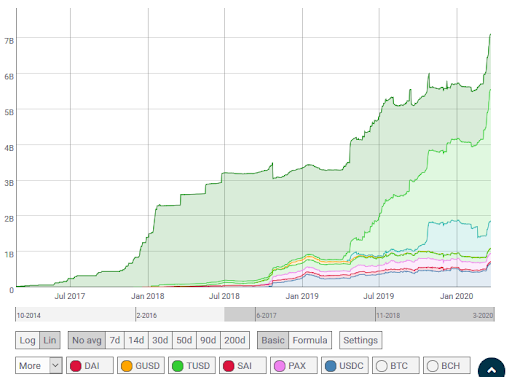Click the Jul 2018 axis label

(x=224, y=296)
